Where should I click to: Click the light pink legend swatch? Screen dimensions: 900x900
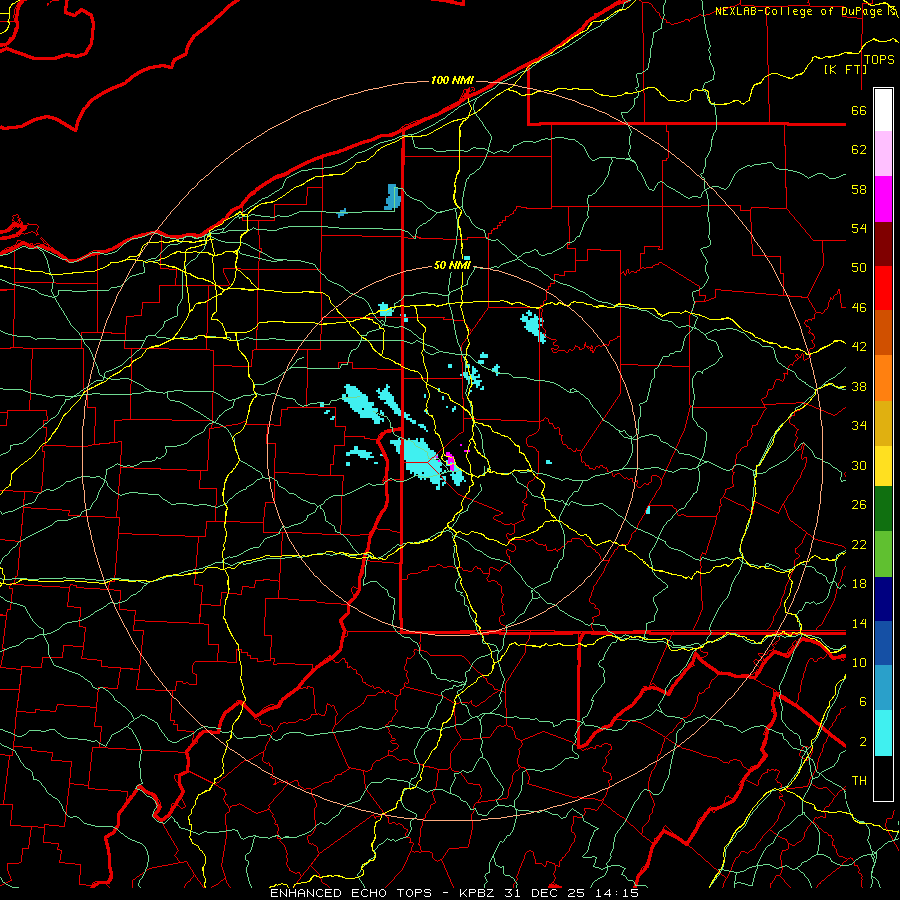883,153
